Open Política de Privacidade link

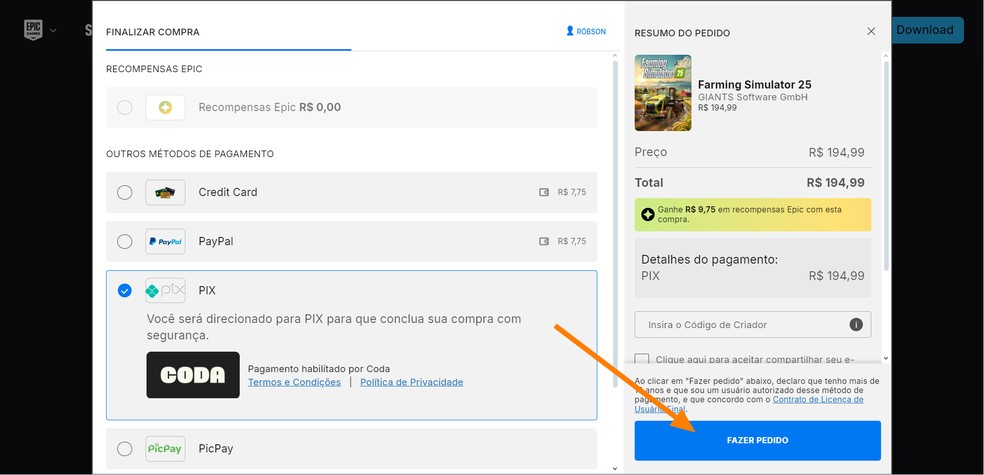pos(412,382)
